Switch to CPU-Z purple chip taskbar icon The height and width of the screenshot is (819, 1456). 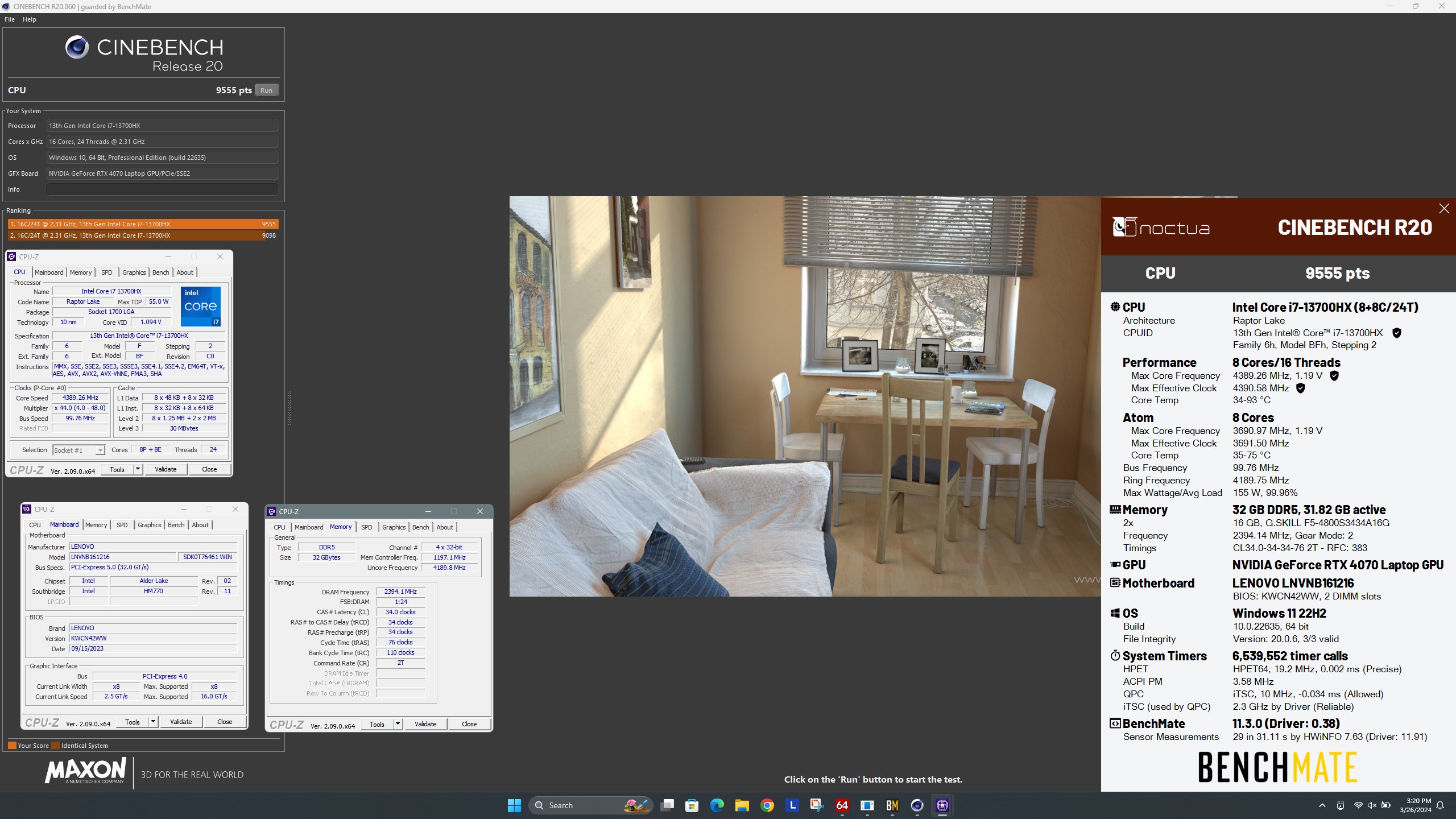[942, 805]
